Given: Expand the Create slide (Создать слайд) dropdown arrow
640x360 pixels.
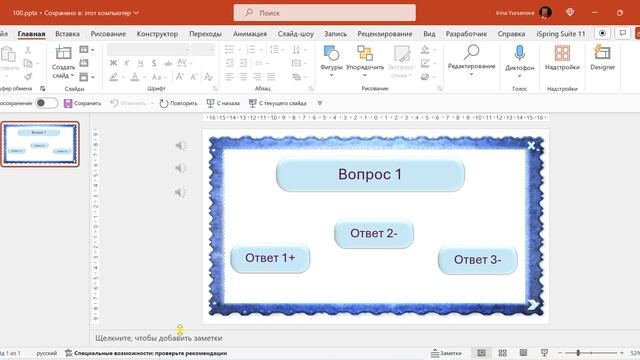Looking at the screenshot, I should [72, 76].
